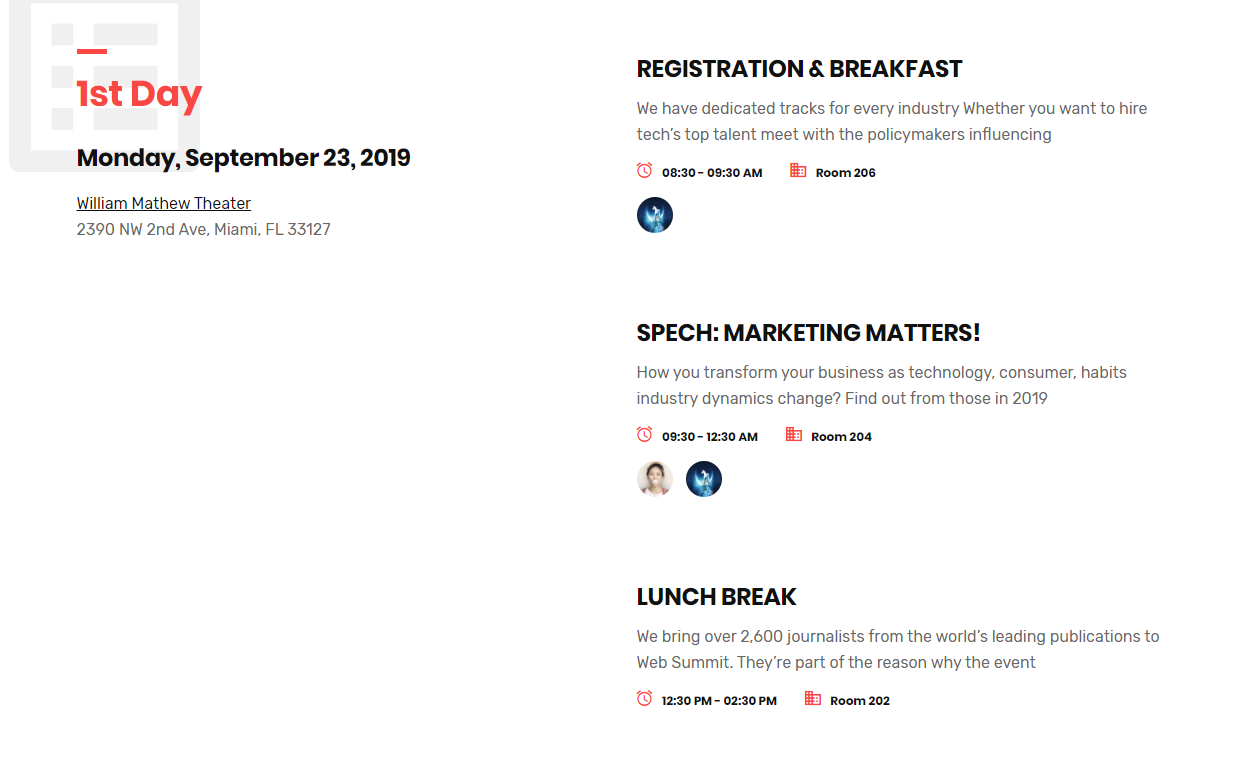Click the building icon next to Room 206
1239x762 pixels.
pyautogui.click(x=798, y=171)
